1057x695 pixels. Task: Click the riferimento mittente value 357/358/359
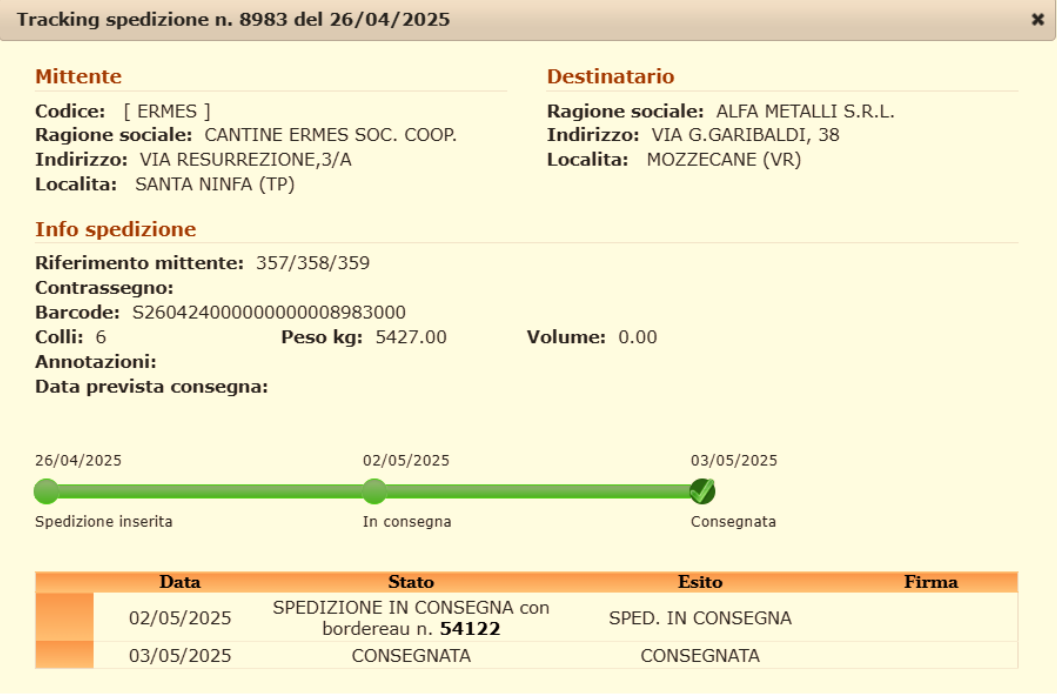coord(313,264)
